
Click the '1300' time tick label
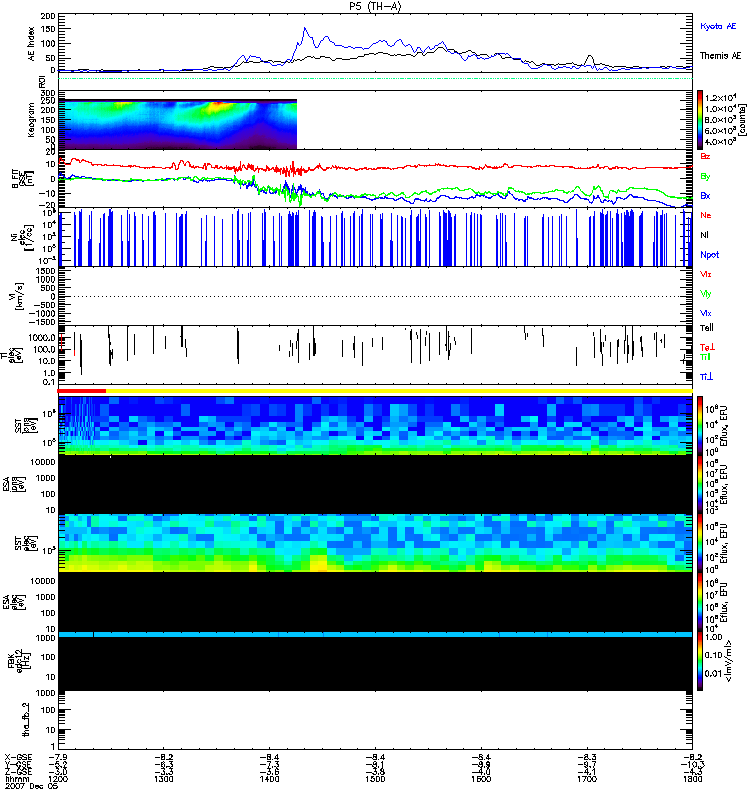click(163, 779)
